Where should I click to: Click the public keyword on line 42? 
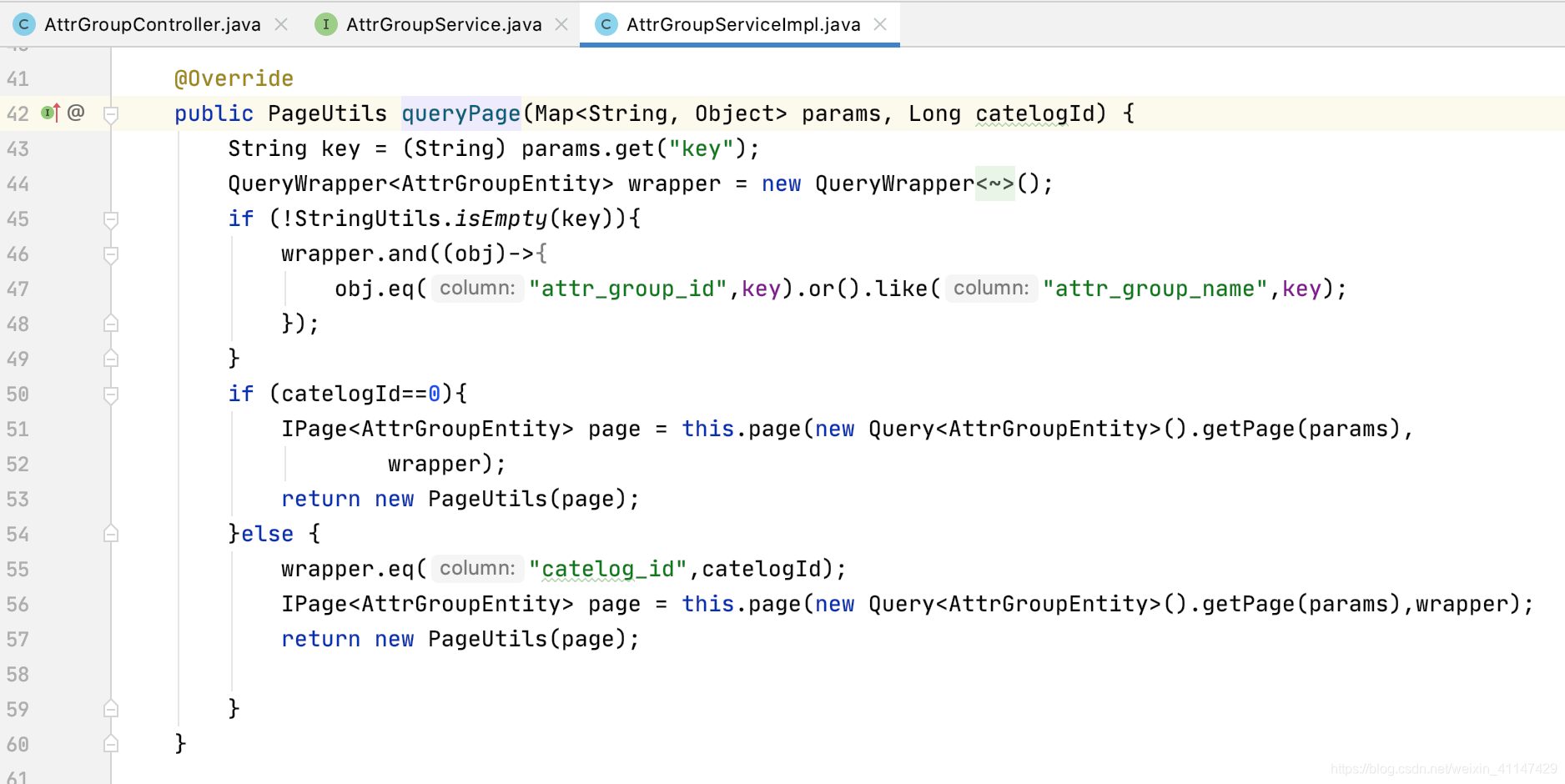coord(214,113)
